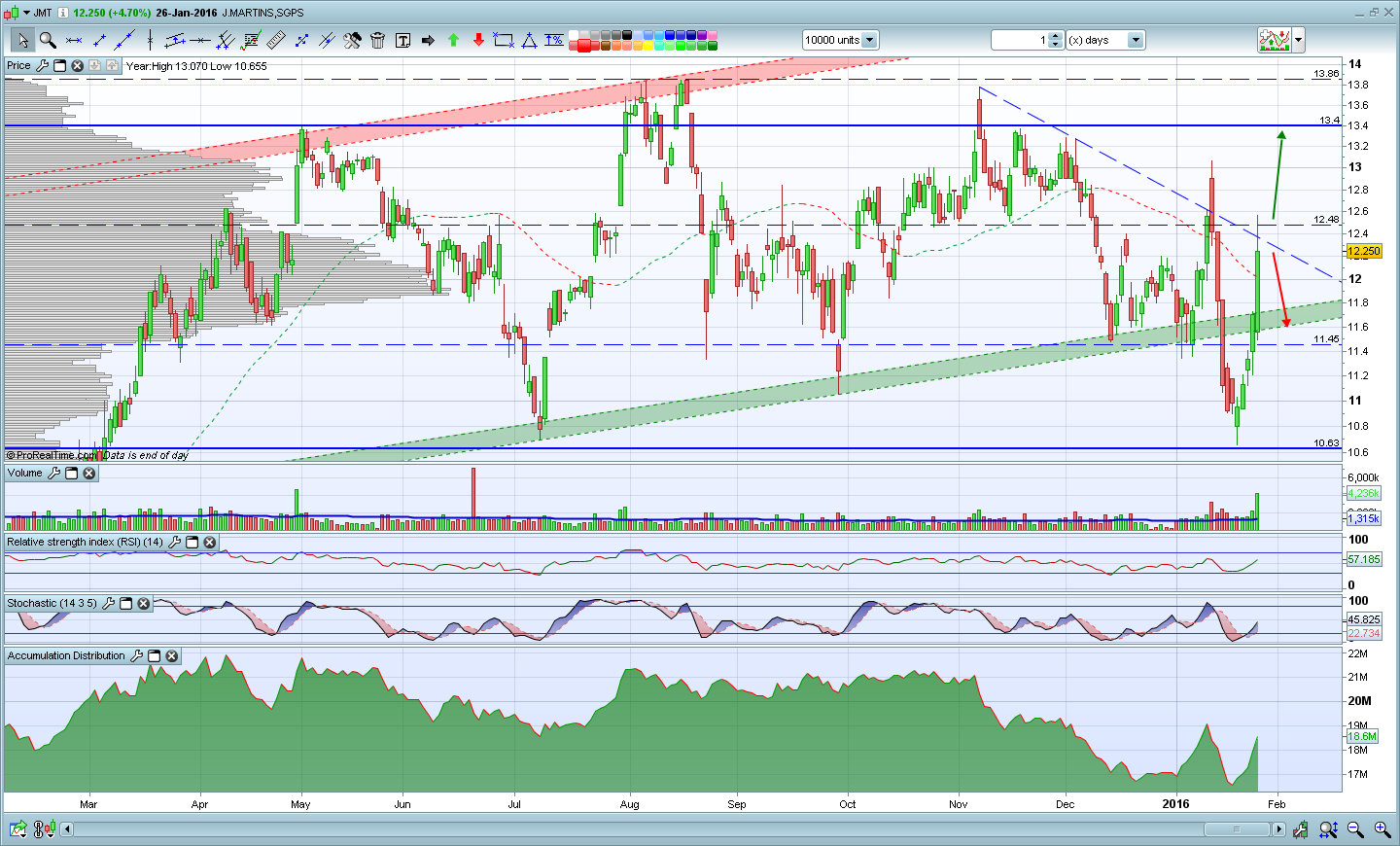Increase the timeframe number stepper
The height and width of the screenshot is (846, 1400).
click(x=1057, y=36)
